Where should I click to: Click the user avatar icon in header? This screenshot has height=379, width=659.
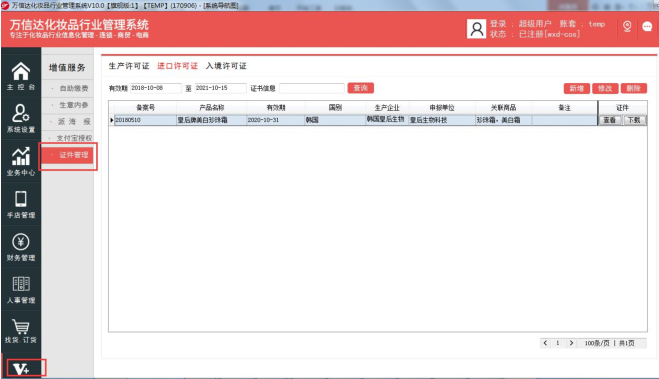(x=476, y=29)
